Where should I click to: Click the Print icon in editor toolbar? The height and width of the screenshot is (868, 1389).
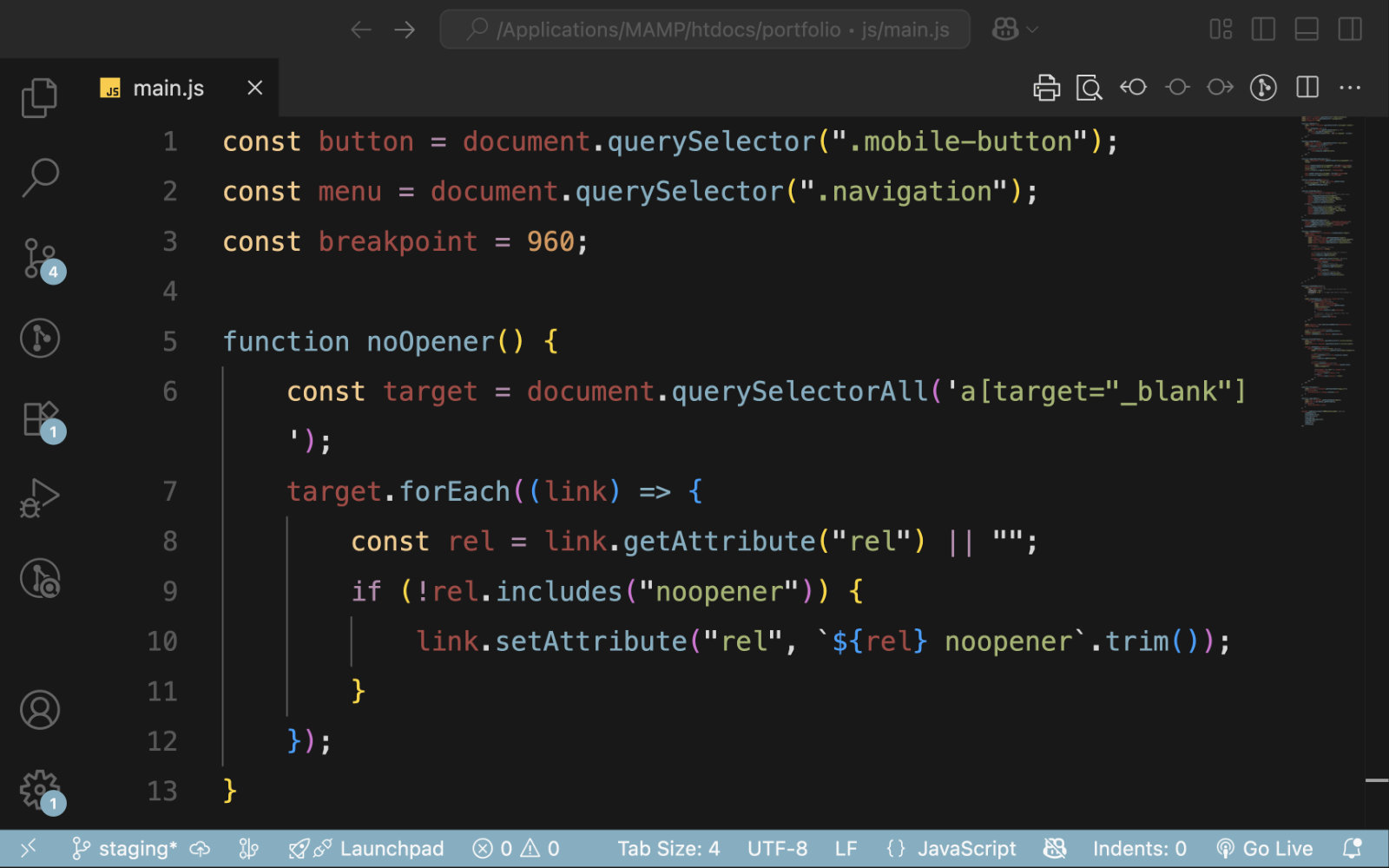pos(1047,88)
